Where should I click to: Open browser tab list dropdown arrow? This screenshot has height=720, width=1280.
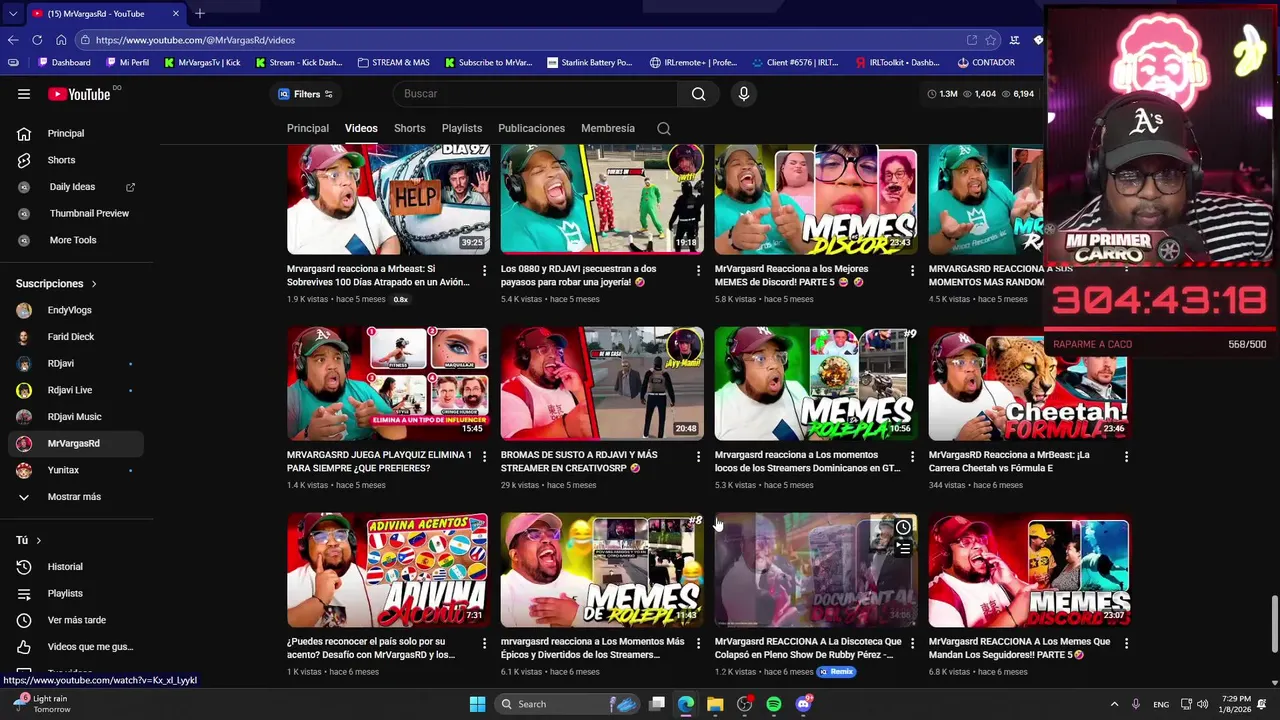point(13,13)
